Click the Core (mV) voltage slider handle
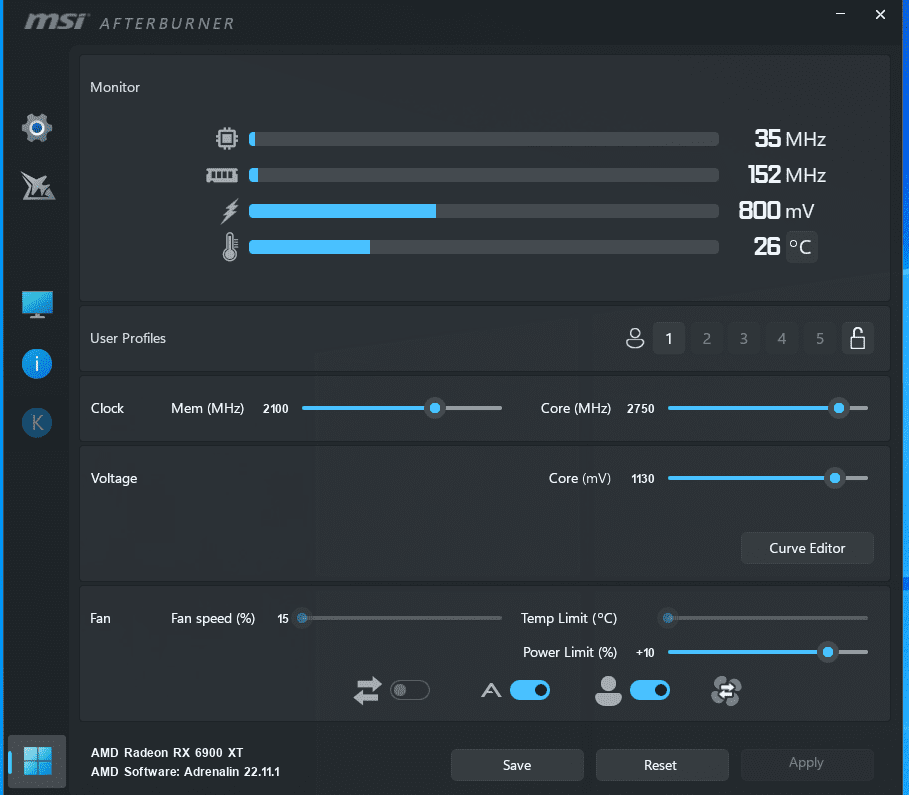This screenshot has width=909, height=795. click(x=835, y=478)
